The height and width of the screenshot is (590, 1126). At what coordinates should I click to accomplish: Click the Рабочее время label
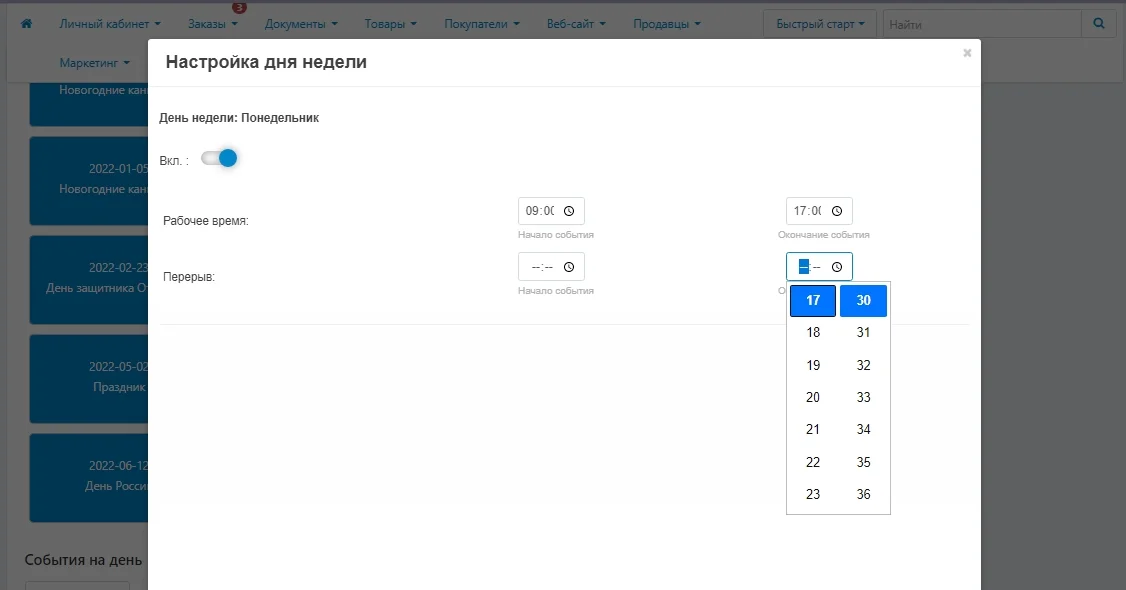click(x=206, y=221)
